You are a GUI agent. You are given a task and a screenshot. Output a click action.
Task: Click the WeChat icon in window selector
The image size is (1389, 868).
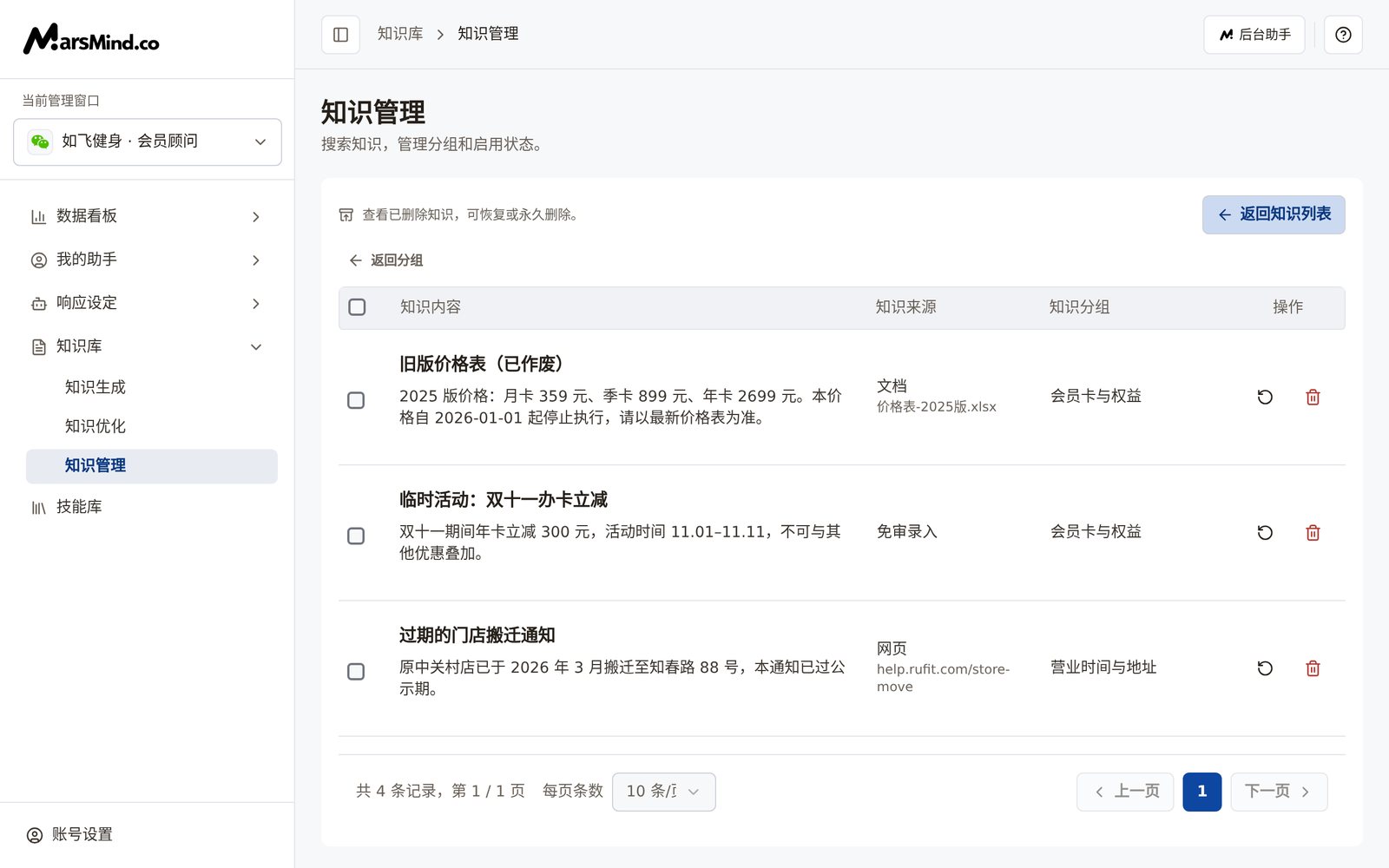coord(40,141)
